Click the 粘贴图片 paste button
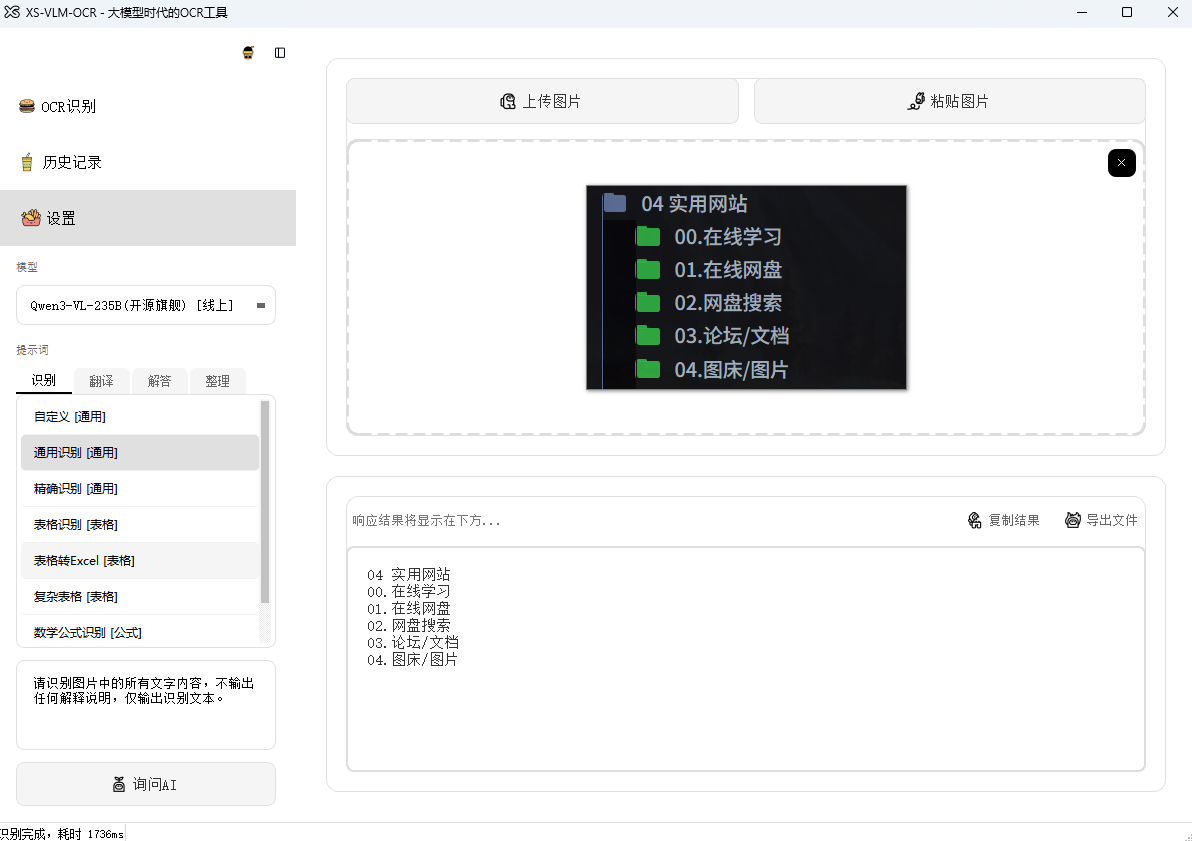The width and height of the screenshot is (1192, 841). click(x=949, y=101)
